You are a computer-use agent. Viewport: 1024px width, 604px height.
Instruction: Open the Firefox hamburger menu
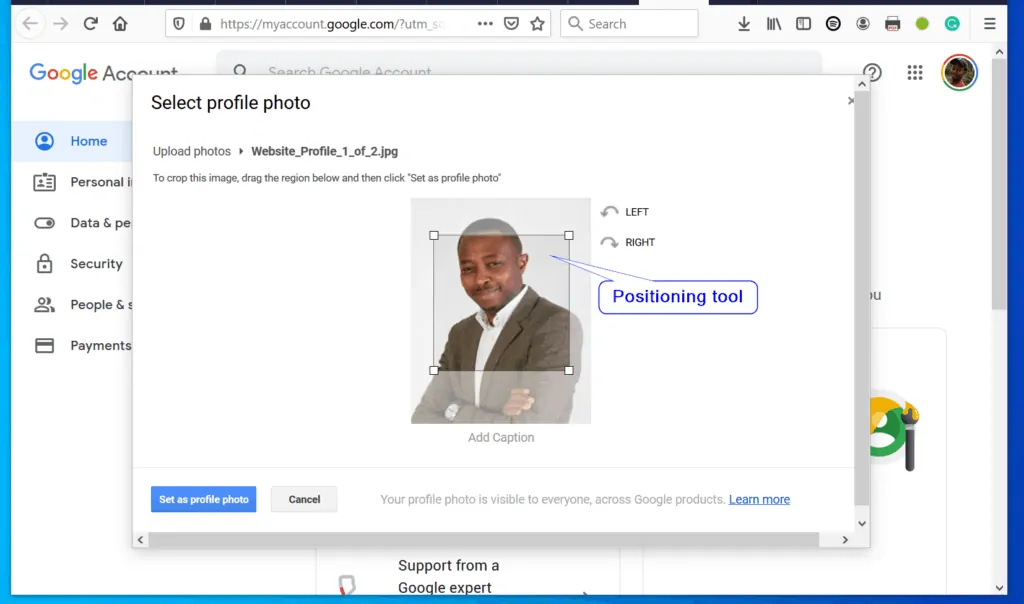click(989, 23)
